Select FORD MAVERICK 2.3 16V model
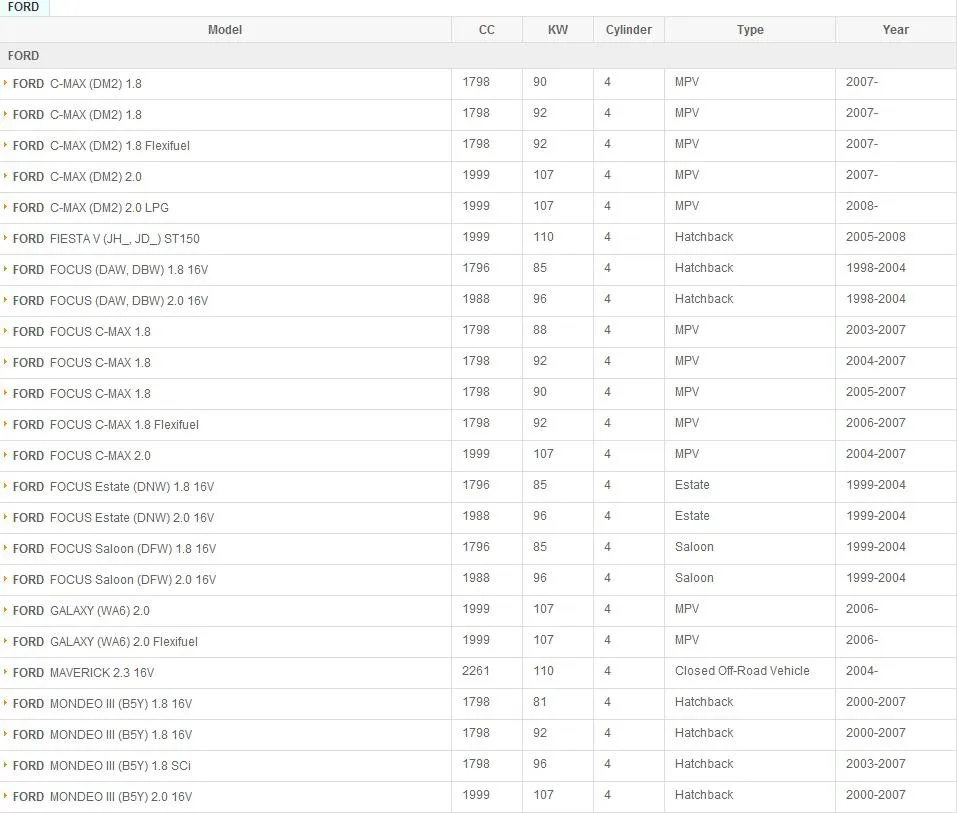957x813 pixels. click(83, 673)
